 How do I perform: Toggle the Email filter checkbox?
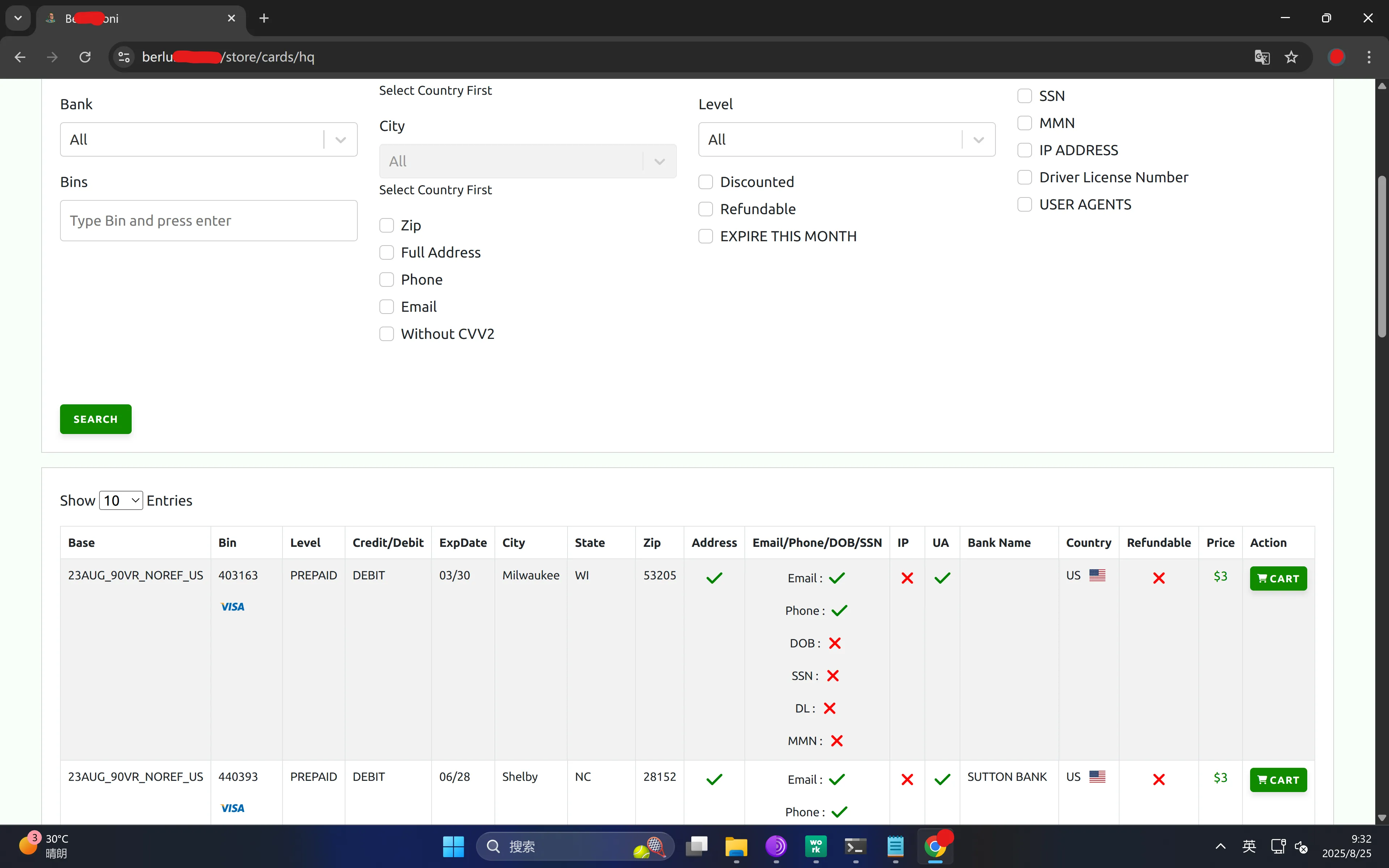point(387,307)
